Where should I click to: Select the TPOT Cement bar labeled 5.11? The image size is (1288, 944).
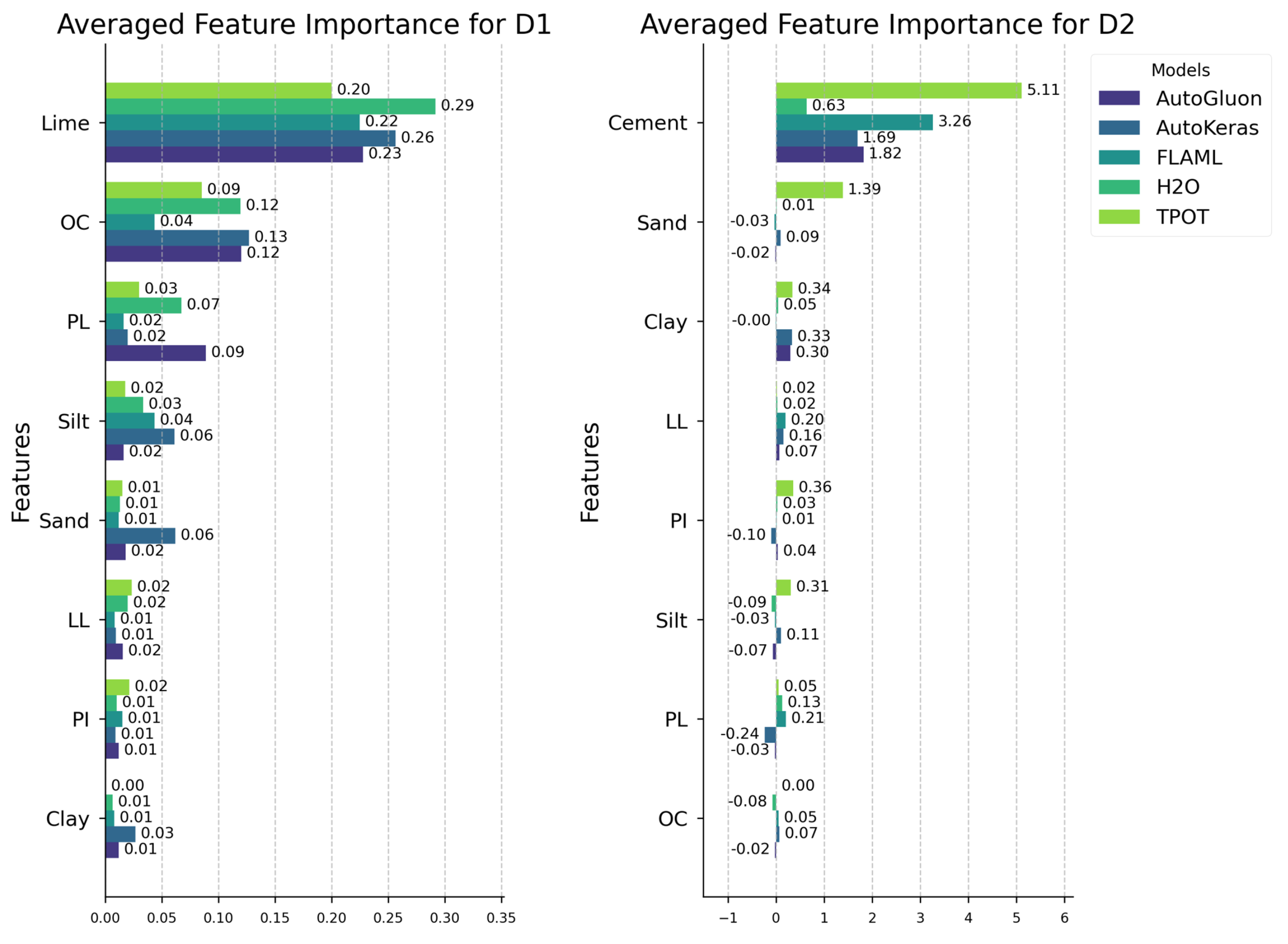[898, 90]
